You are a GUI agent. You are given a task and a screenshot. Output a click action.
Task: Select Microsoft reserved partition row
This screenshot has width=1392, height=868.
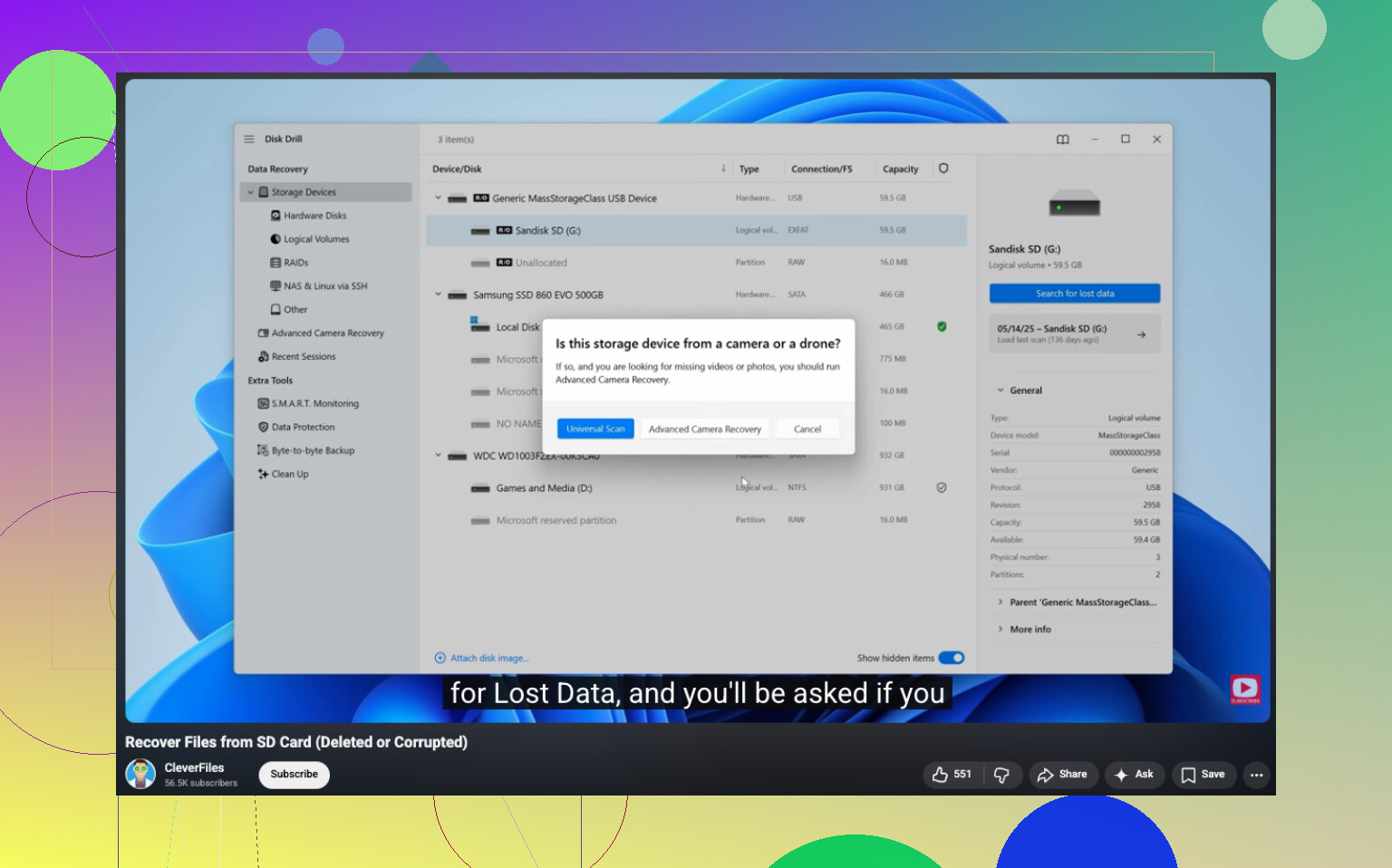696,521
